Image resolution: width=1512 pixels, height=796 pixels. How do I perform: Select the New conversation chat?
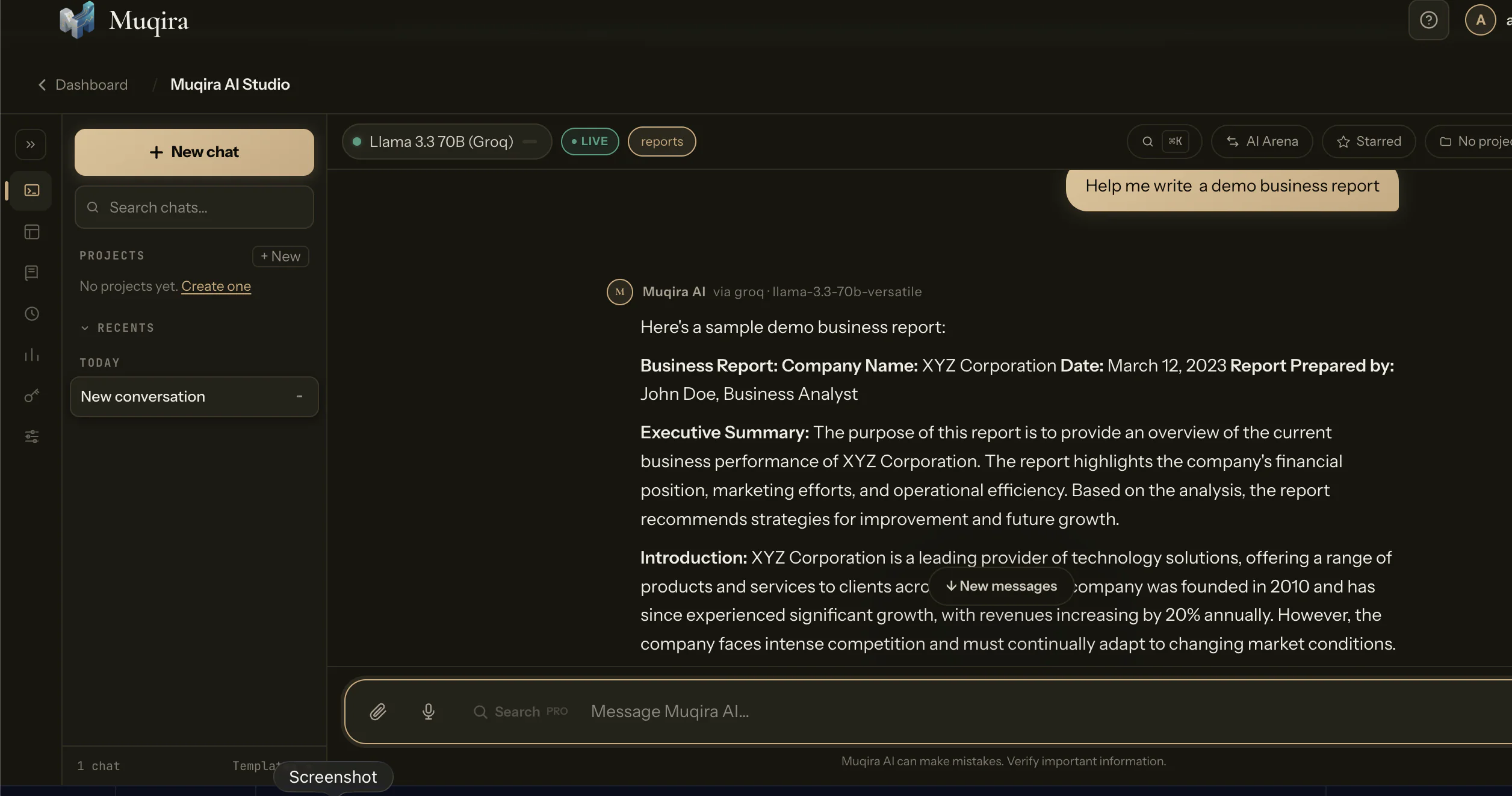[194, 397]
